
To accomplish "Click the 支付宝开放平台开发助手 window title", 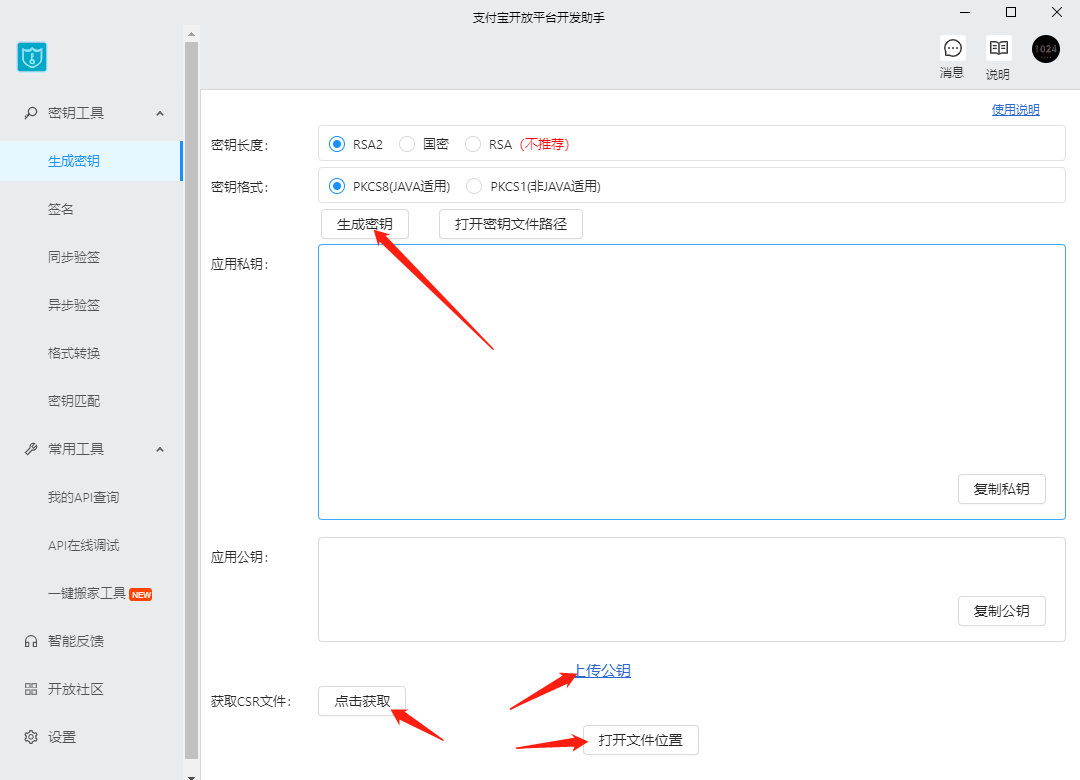I will pyautogui.click(x=539, y=18).
